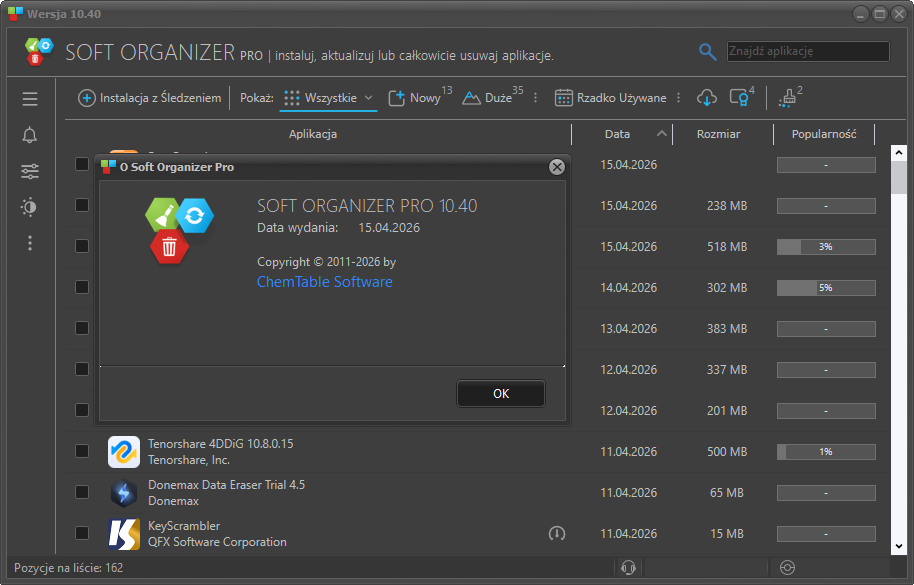
Task: Check the checkbox of the 238 MB row
Action: (82, 205)
